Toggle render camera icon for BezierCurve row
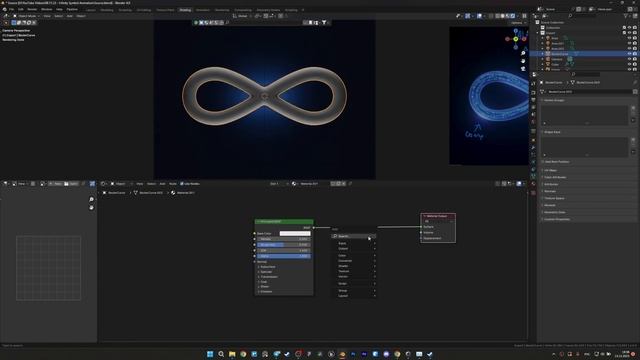640x360 pixels. coord(635,54)
